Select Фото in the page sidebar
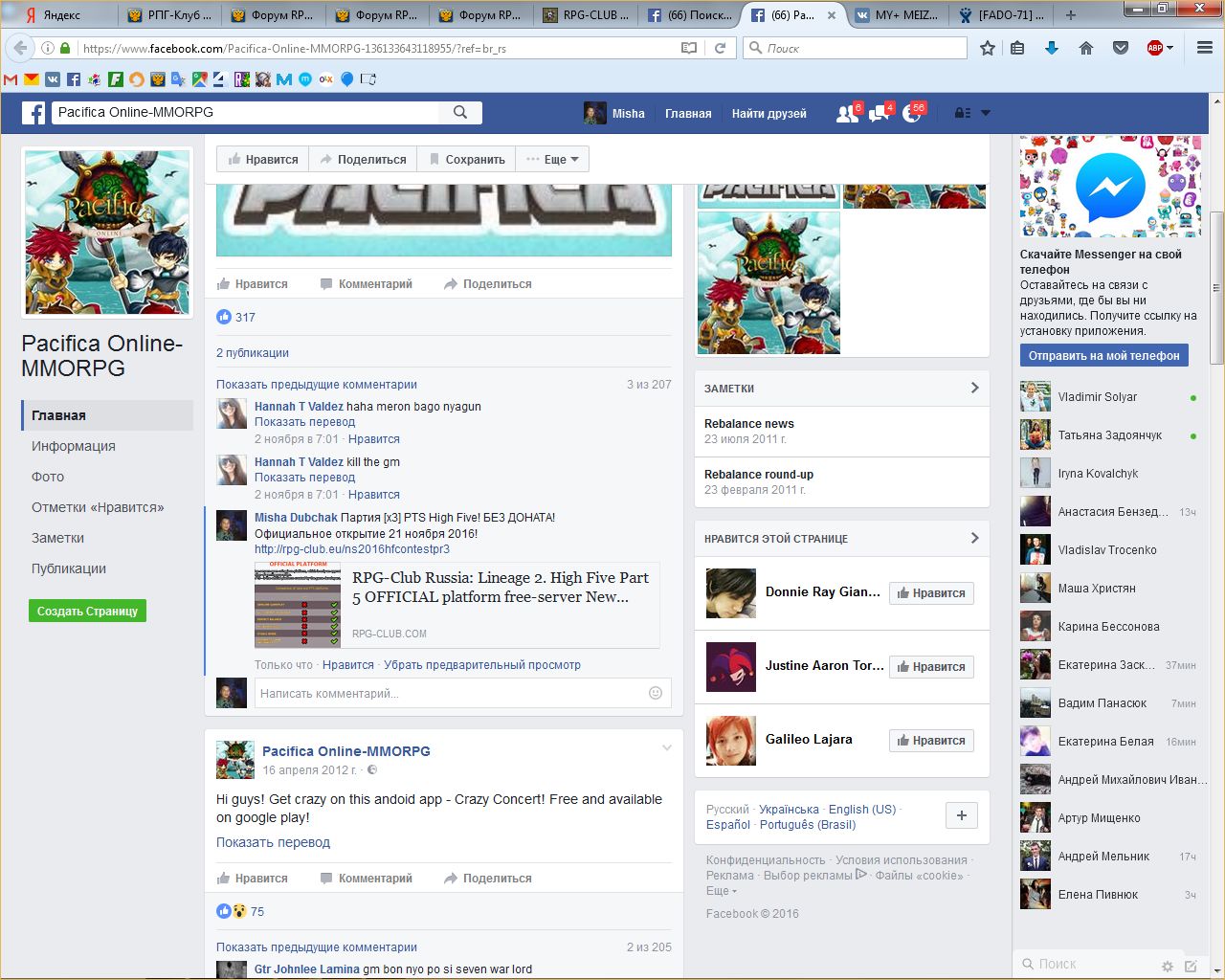Viewport: 1225px width, 980px height. point(48,477)
